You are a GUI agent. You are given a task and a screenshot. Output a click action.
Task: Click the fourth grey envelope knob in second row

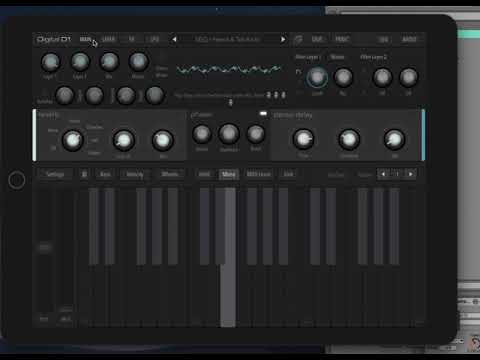tap(155, 96)
